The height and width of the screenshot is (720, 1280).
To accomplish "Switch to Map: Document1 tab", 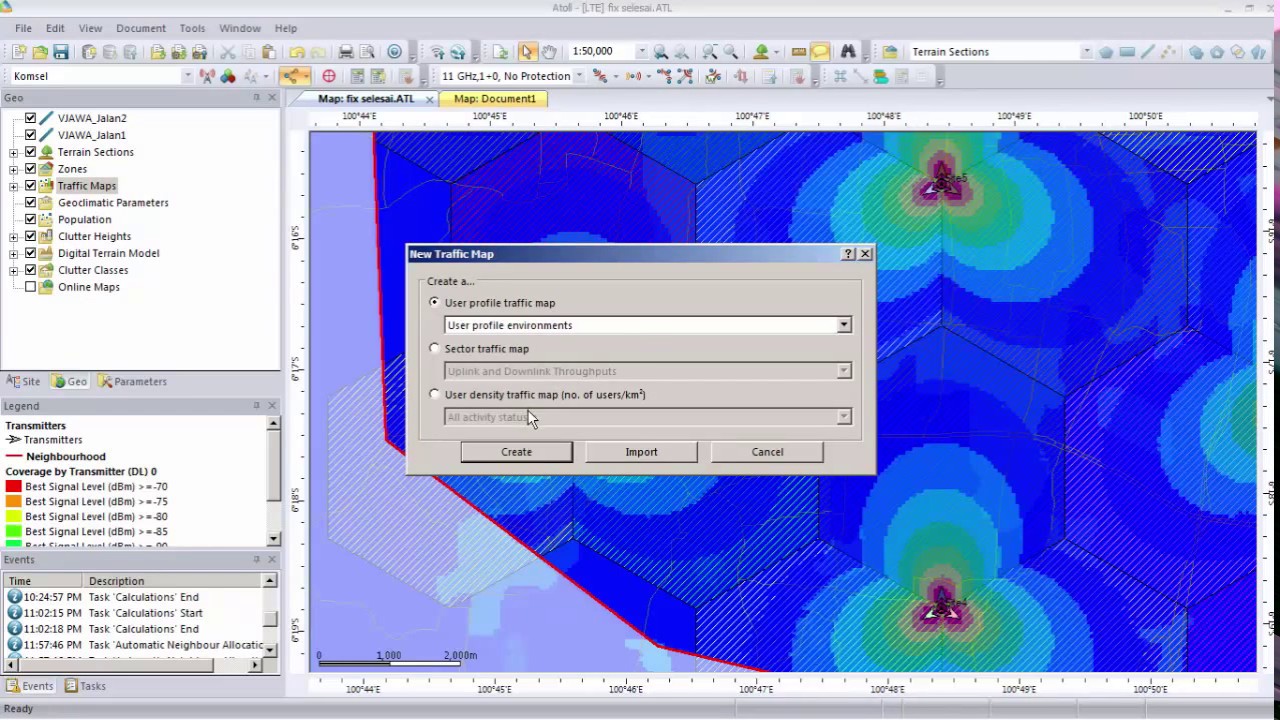I will coord(494,99).
